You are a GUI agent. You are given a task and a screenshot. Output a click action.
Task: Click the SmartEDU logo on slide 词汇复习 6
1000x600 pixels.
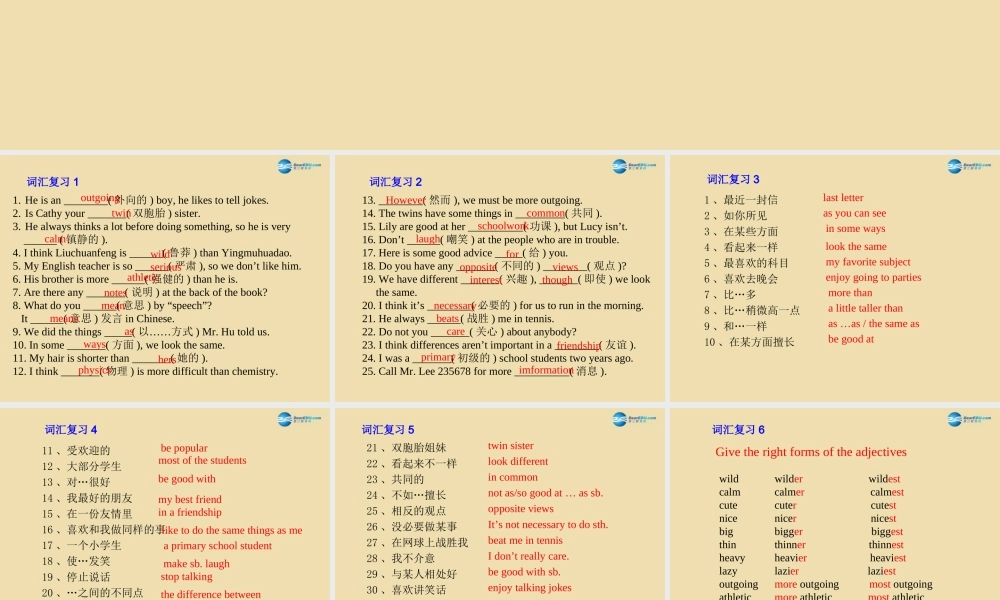point(953,418)
